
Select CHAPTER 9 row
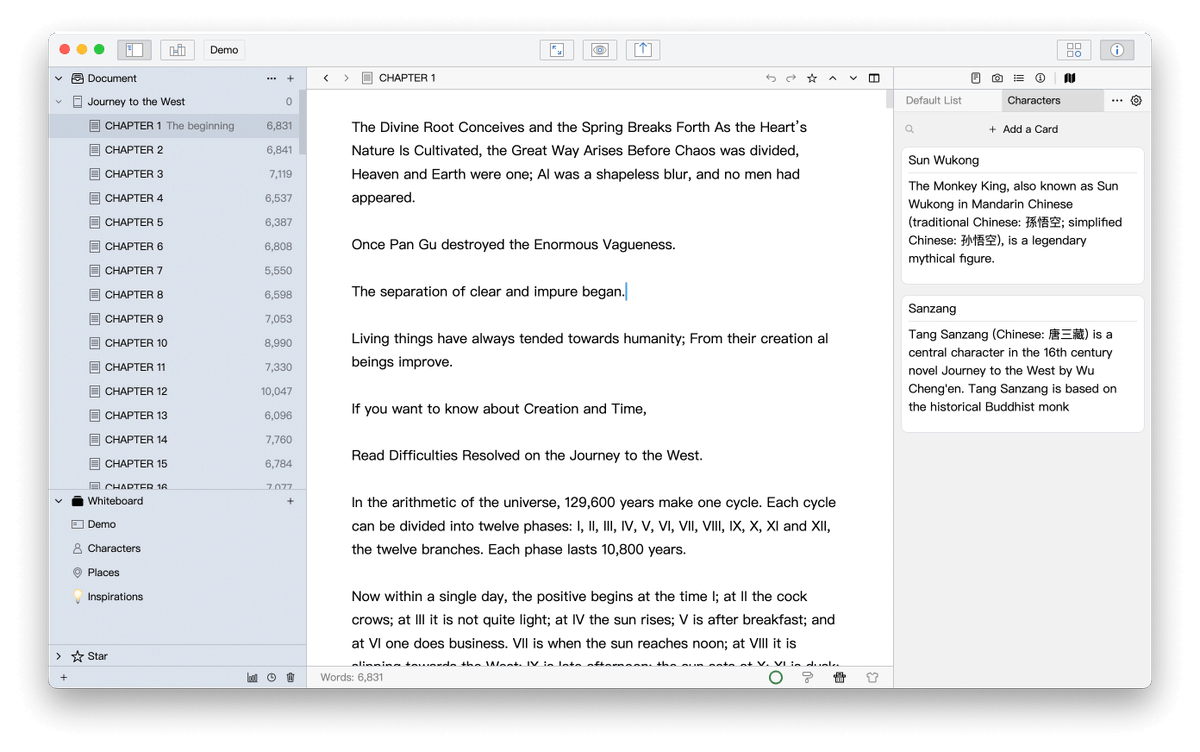pyautogui.click(x=175, y=319)
